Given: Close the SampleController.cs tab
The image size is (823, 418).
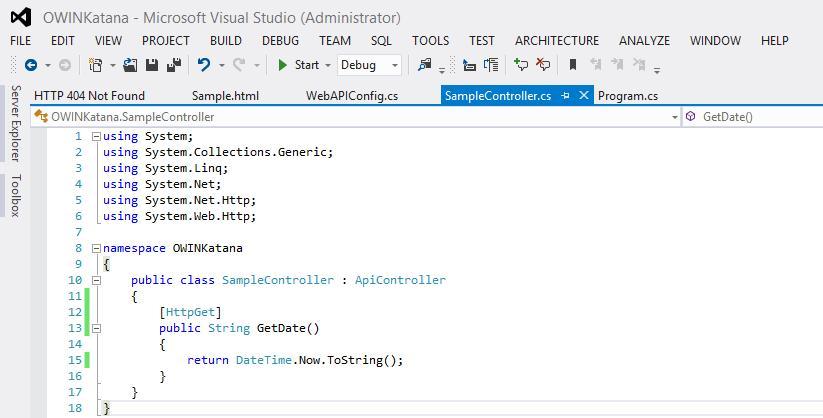Looking at the screenshot, I should (584, 96).
